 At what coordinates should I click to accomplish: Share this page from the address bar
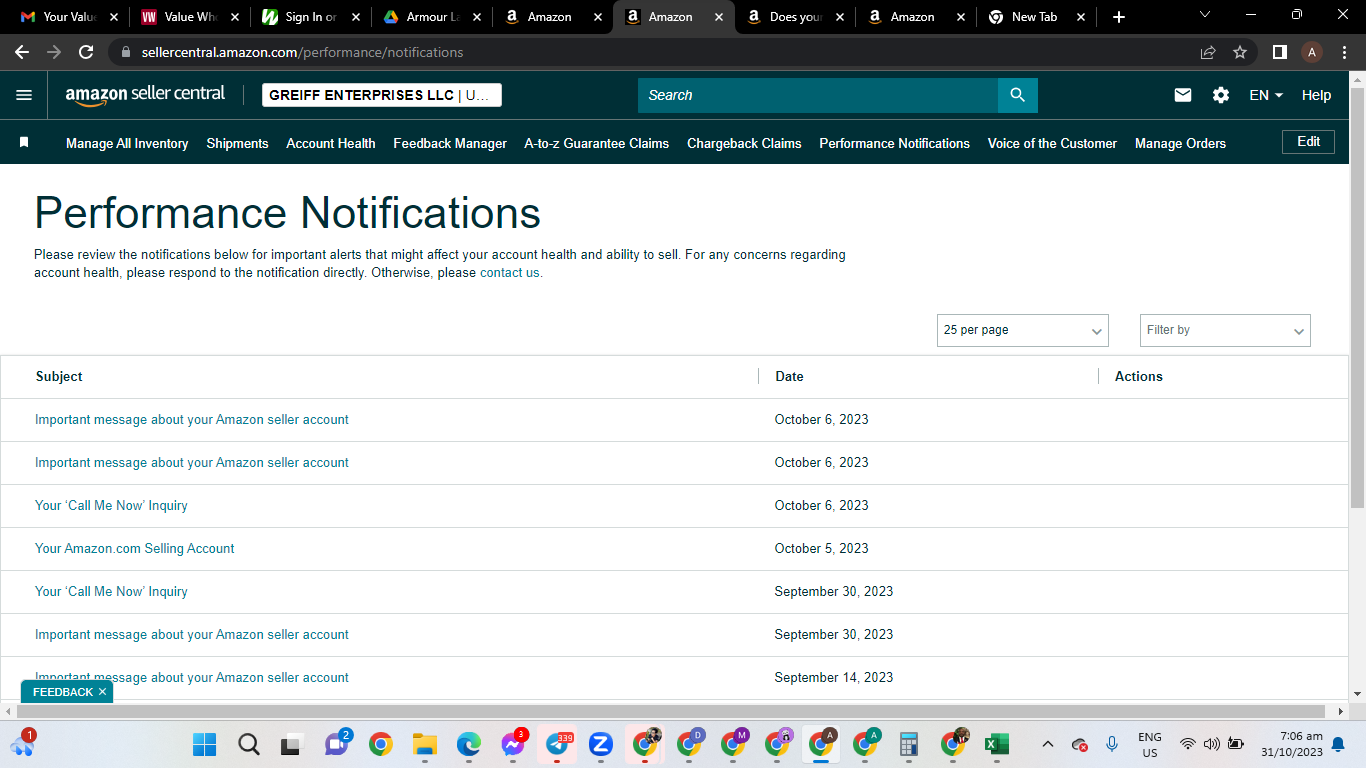(1208, 52)
